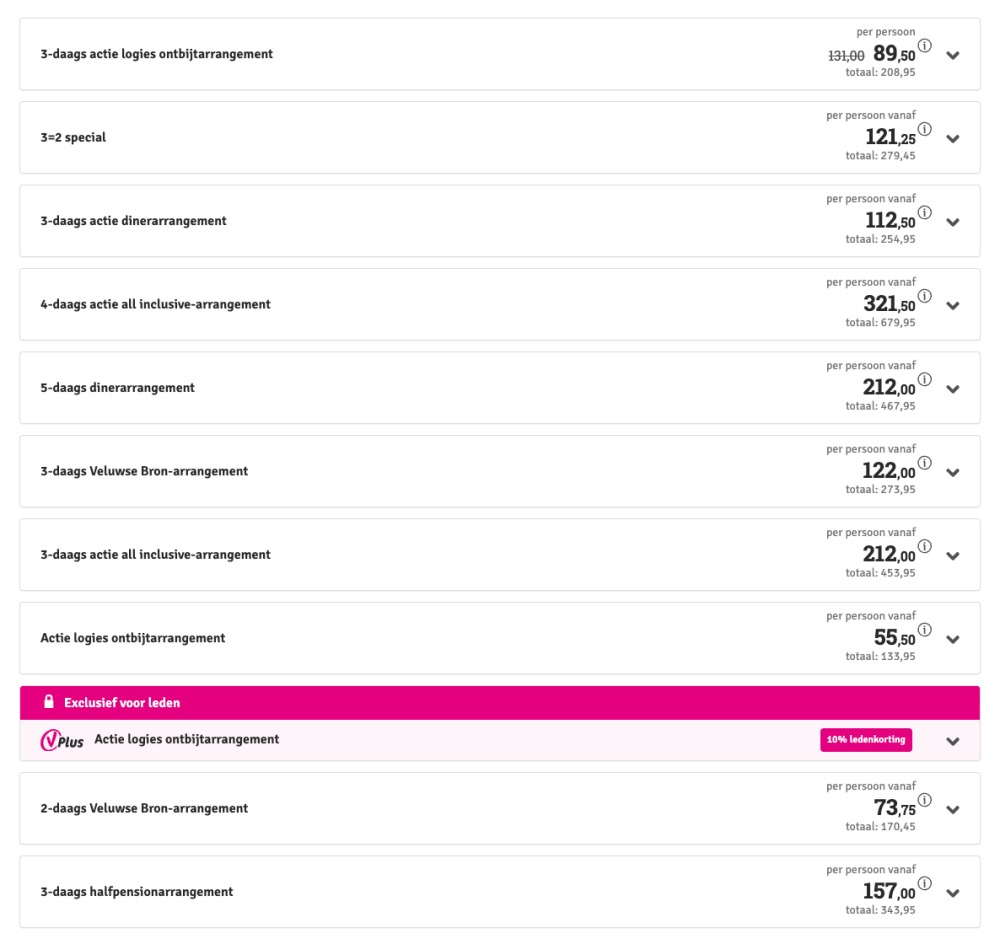Viewport: 1000px width, 944px height.
Task: Click info icon beside 122,00 price
Action: click(924, 463)
